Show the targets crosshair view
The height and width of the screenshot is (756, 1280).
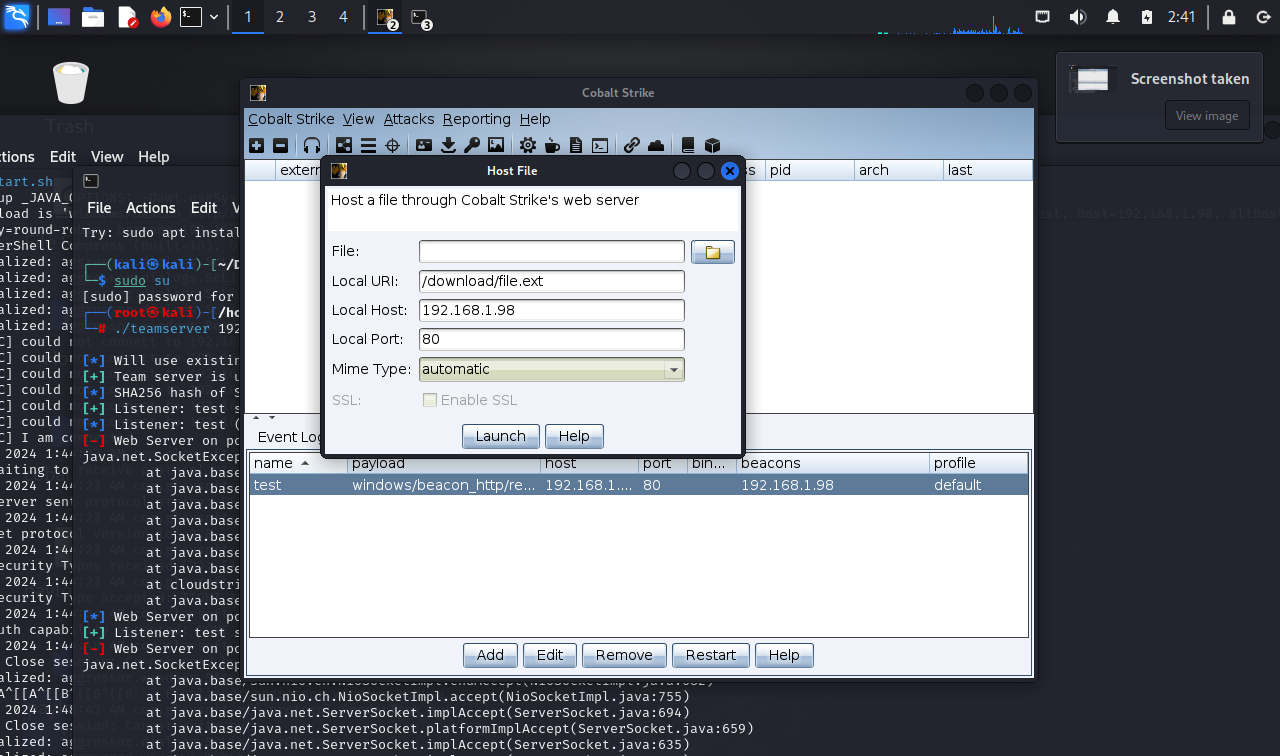coord(392,145)
